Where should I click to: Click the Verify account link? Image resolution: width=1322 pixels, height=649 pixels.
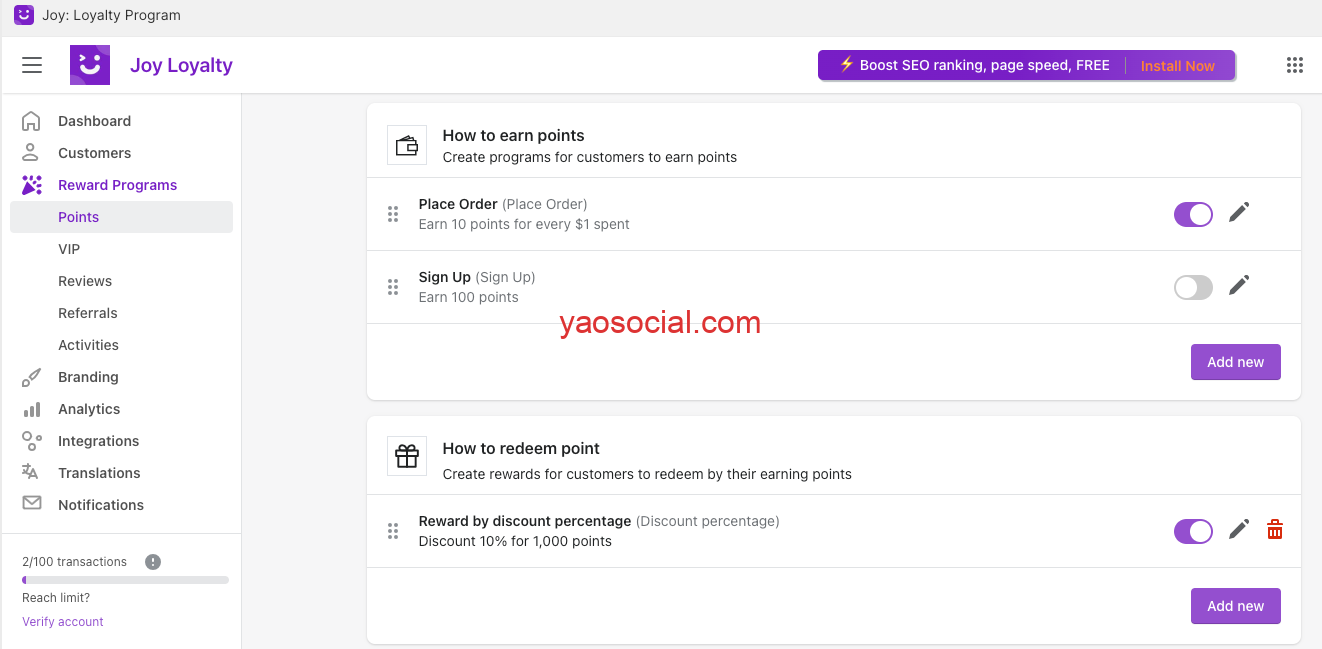click(x=63, y=622)
